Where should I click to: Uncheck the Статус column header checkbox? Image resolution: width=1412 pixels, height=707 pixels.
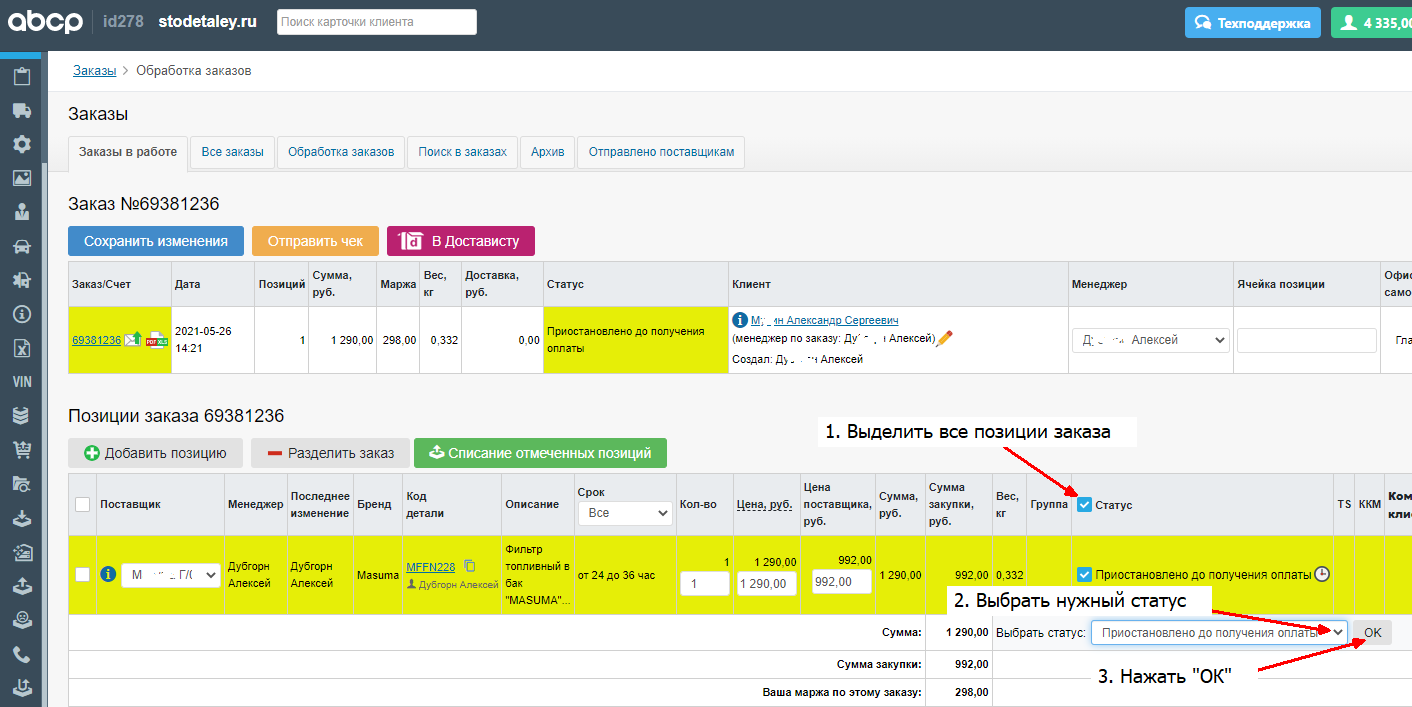1084,505
